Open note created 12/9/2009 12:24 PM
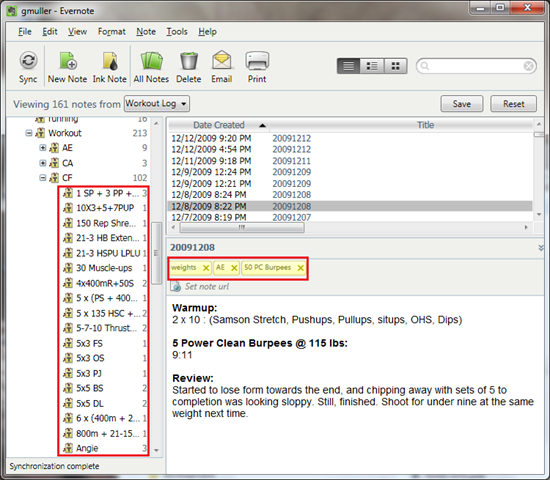 (350, 172)
